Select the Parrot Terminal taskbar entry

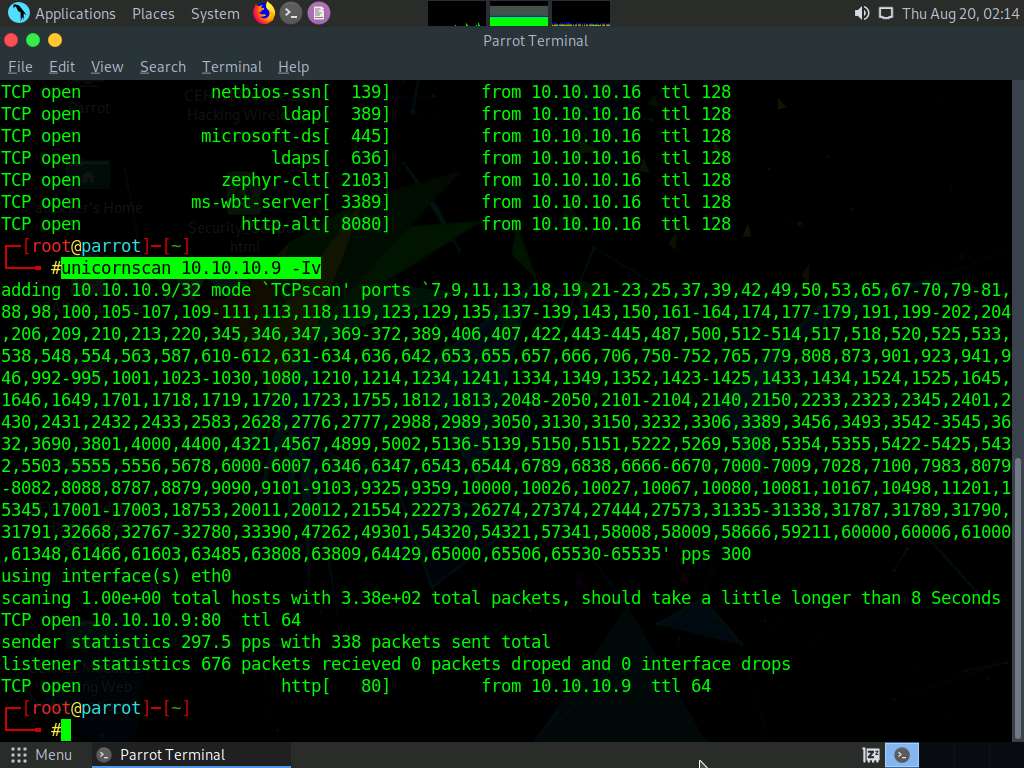click(x=191, y=755)
